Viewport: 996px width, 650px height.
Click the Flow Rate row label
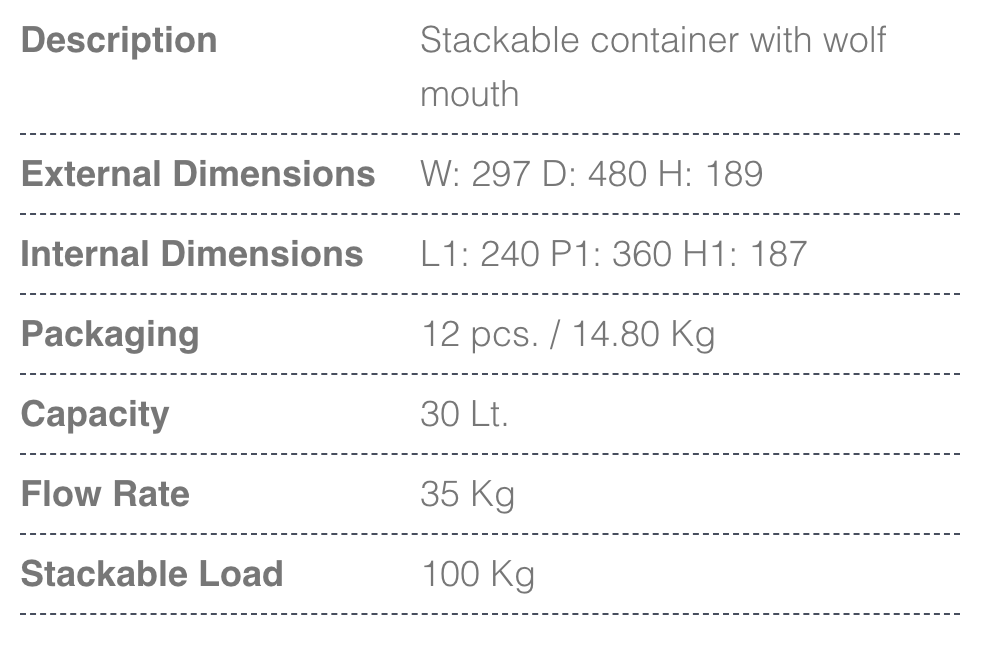[105, 494]
